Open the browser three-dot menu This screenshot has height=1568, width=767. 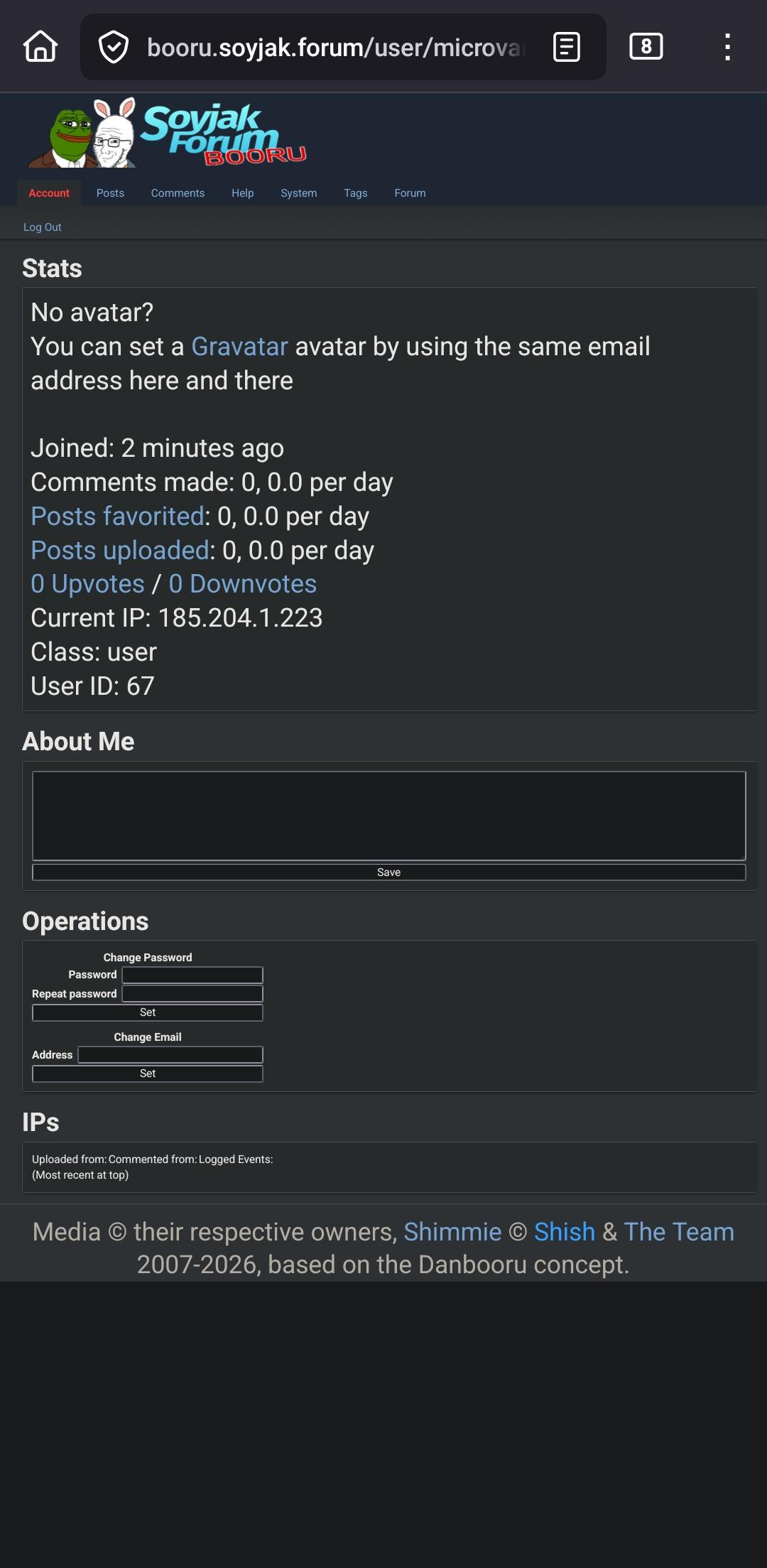[x=727, y=47]
